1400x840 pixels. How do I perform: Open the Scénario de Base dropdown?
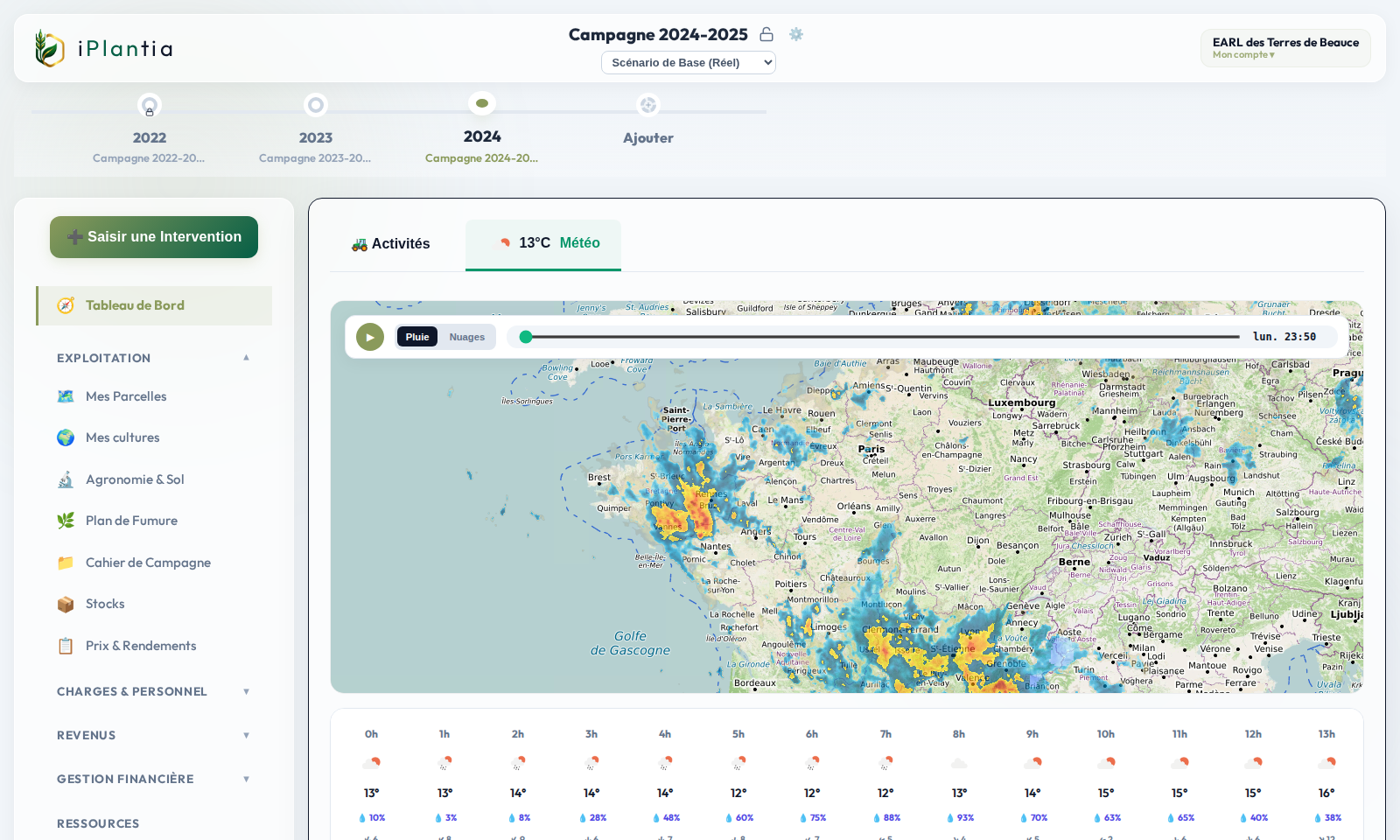(689, 63)
